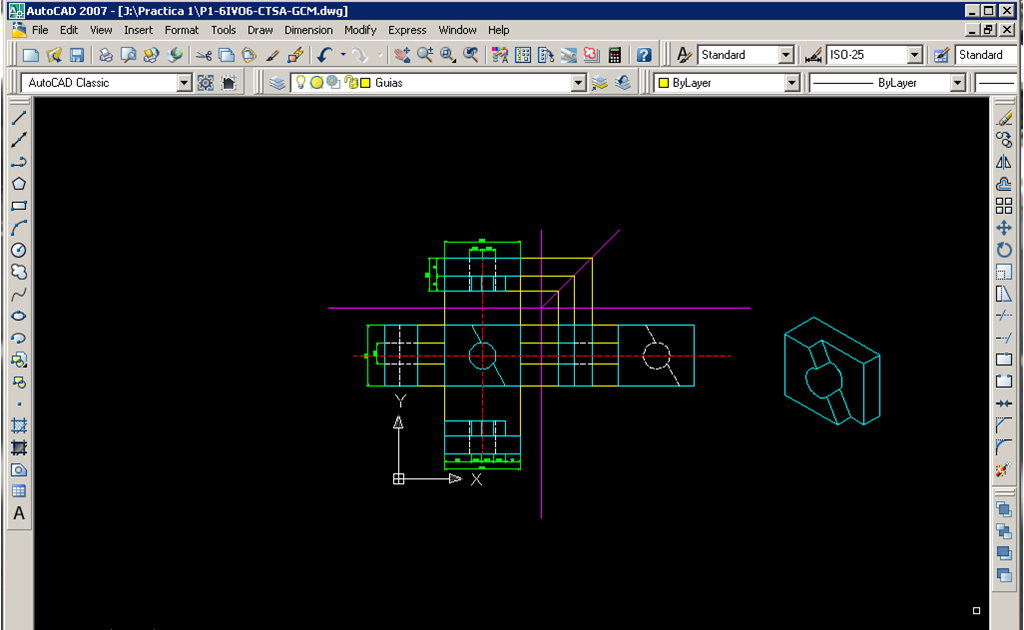Open the Modify menu
The height and width of the screenshot is (630, 1024).
(x=360, y=30)
